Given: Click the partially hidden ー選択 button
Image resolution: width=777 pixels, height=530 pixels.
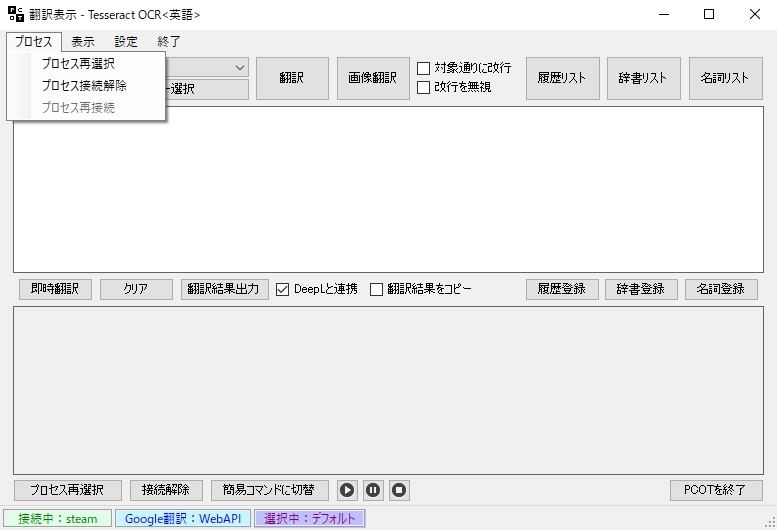Looking at the screenshot, I should coord(207,89).
